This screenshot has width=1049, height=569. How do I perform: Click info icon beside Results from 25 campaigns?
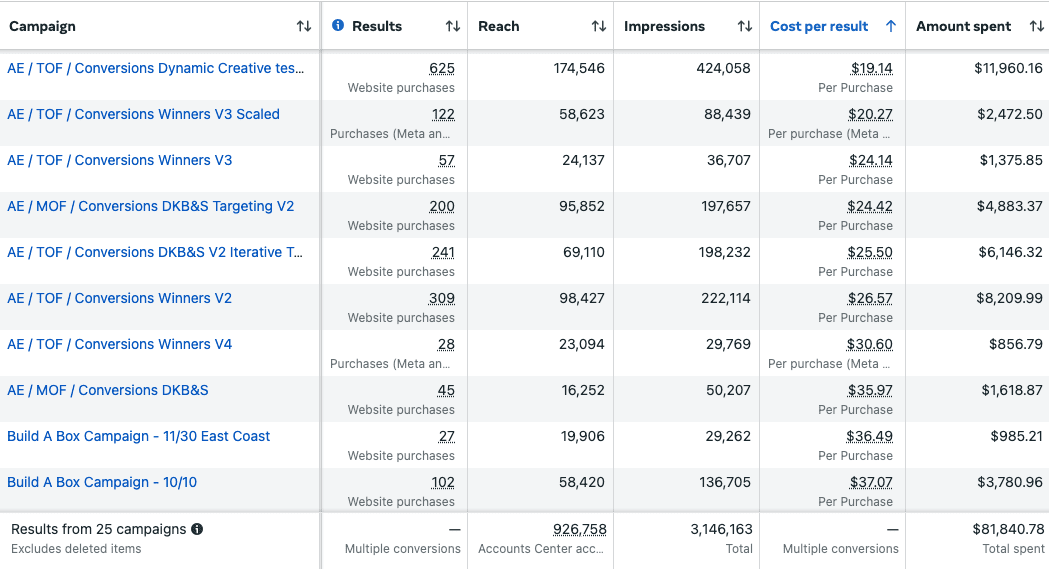tap(197, 529)
